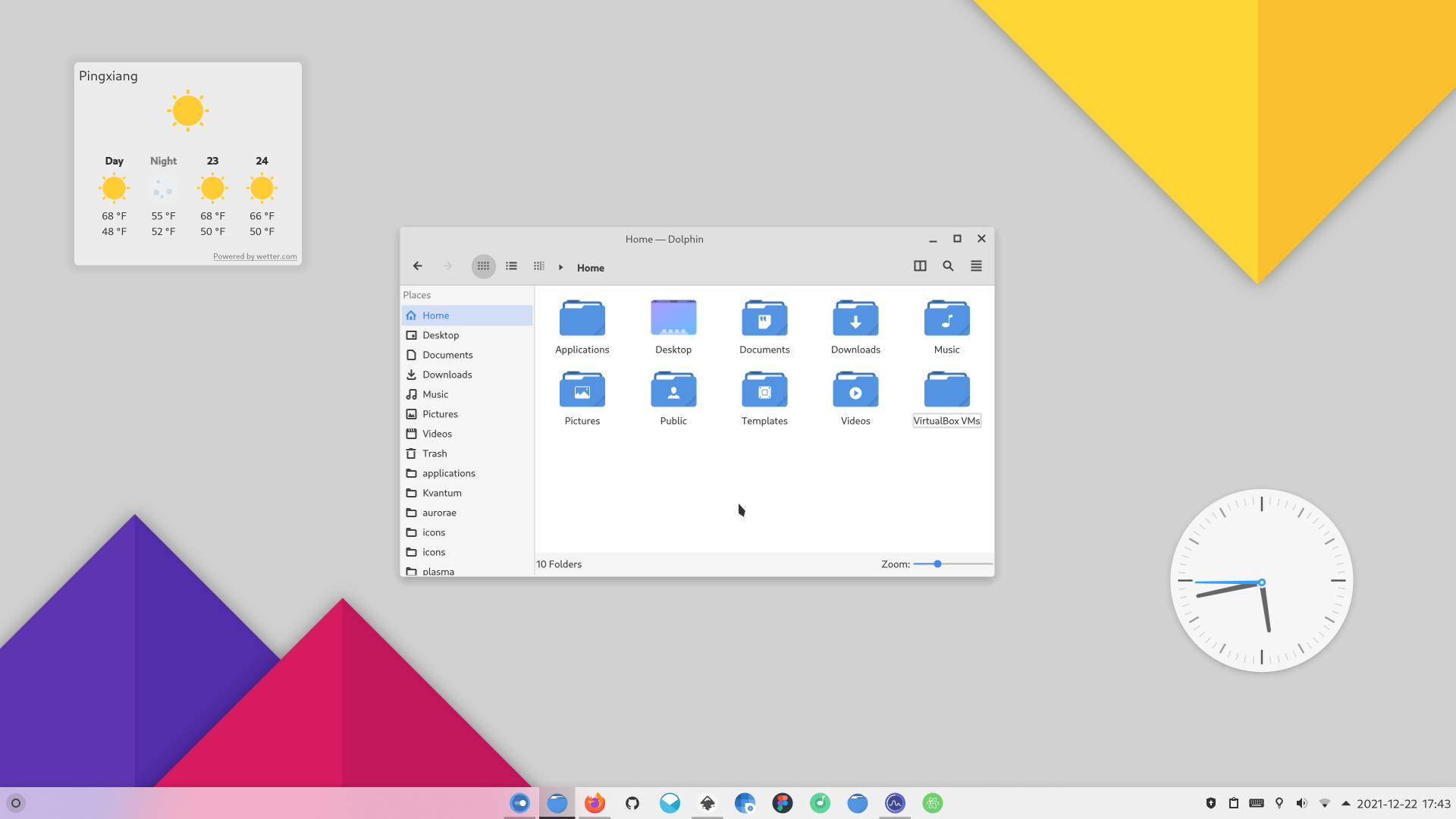Select Home in Places panel
Viewport: 1456px width, 819px height.
tap(467, 315)
